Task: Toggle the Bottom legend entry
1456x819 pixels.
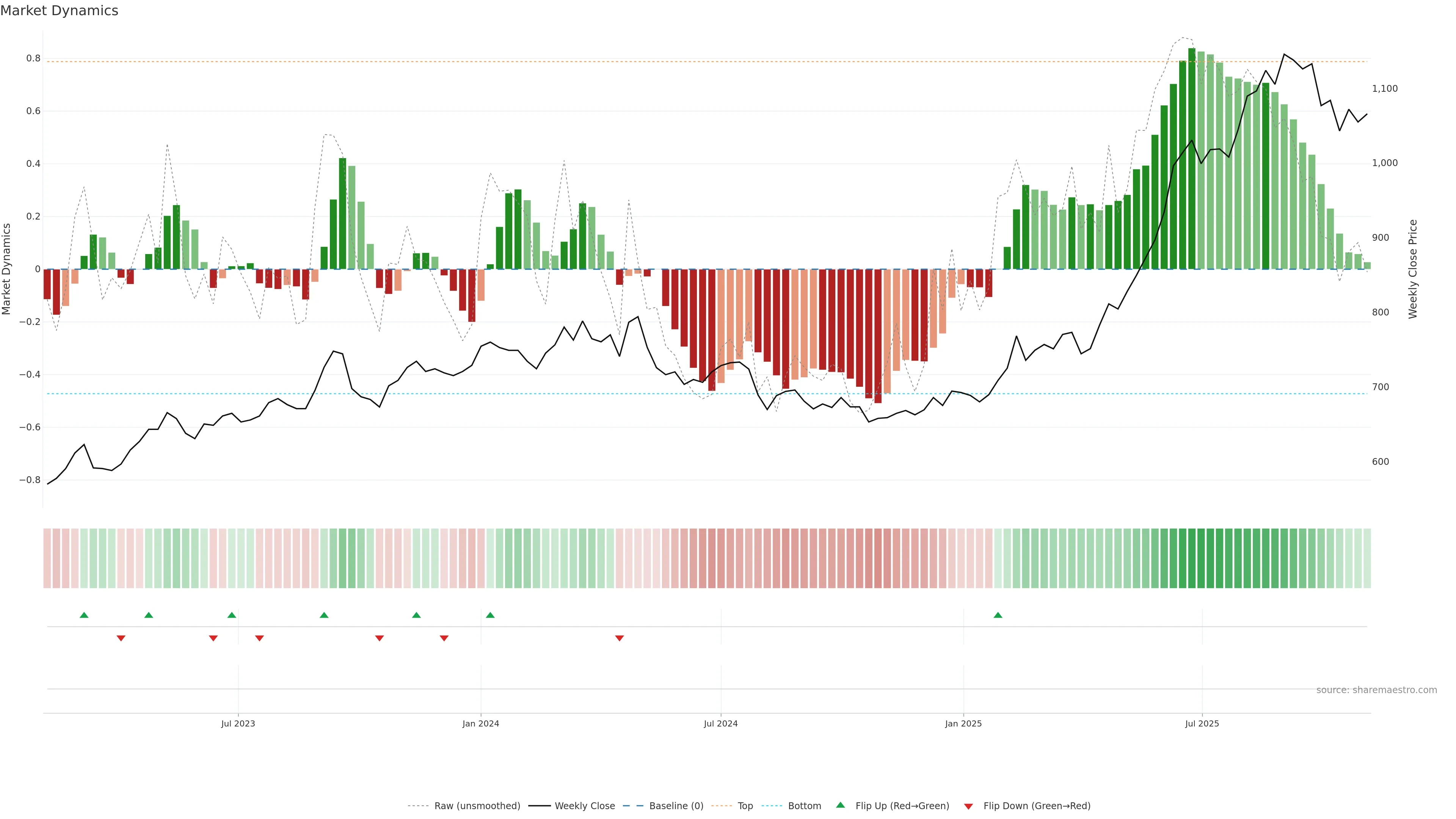Action: click(x=804, y=806)
